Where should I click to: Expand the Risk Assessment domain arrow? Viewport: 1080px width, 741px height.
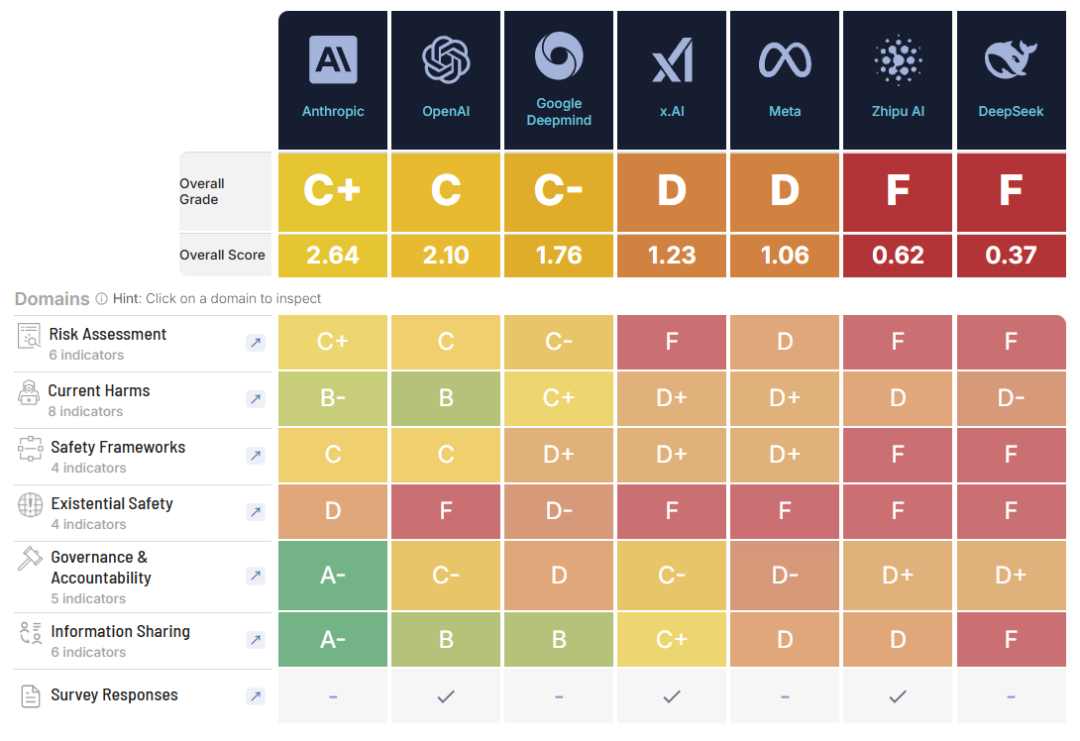coord(255,343)
